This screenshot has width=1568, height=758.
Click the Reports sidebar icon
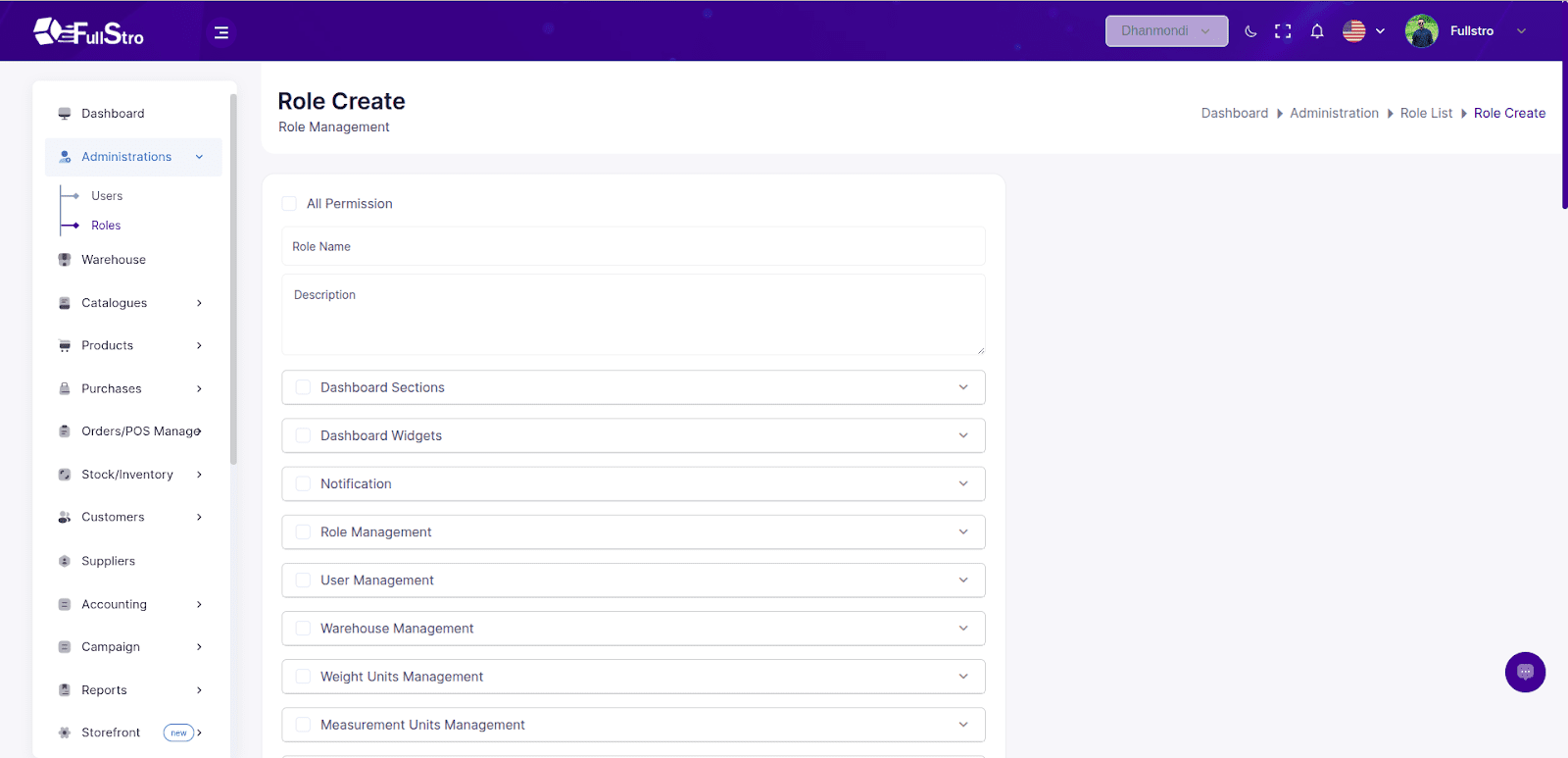[65, 689]
